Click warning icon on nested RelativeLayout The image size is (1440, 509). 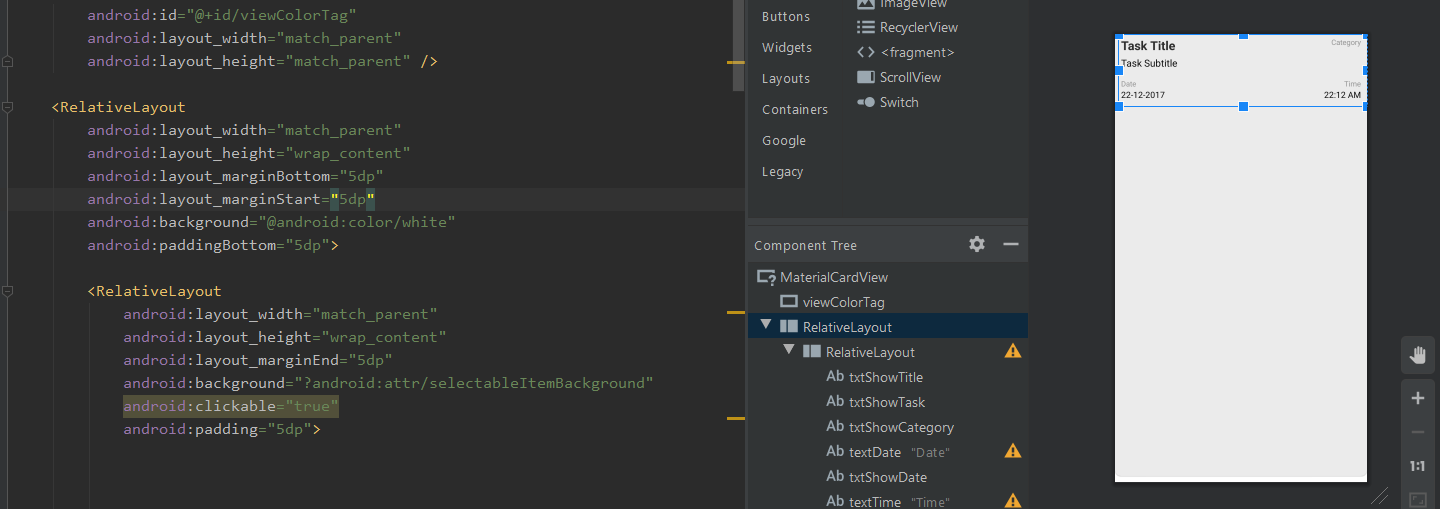tap(1013, 352)
